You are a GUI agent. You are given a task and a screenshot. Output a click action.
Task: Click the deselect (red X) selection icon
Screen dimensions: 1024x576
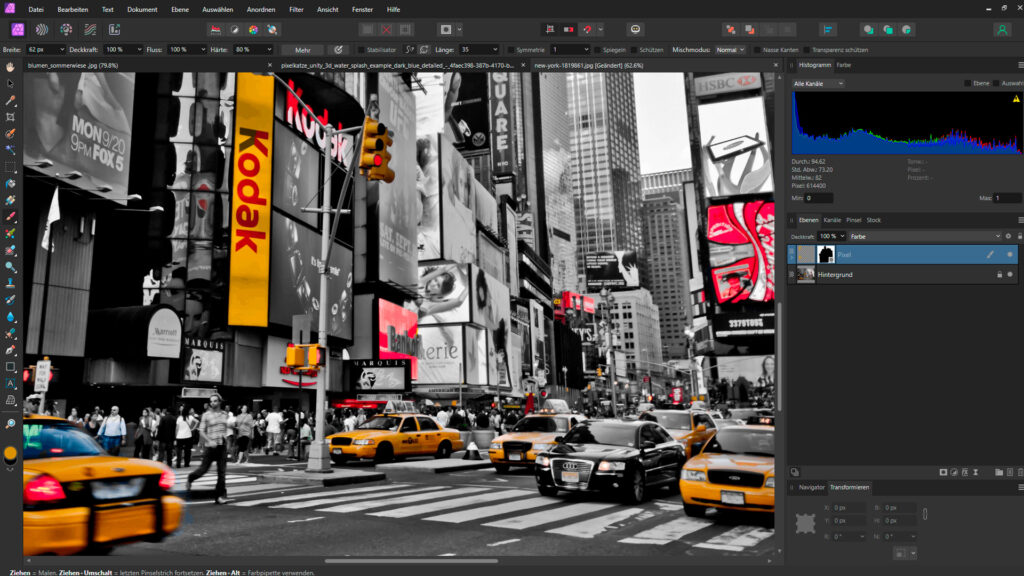(x=387, y=29)
